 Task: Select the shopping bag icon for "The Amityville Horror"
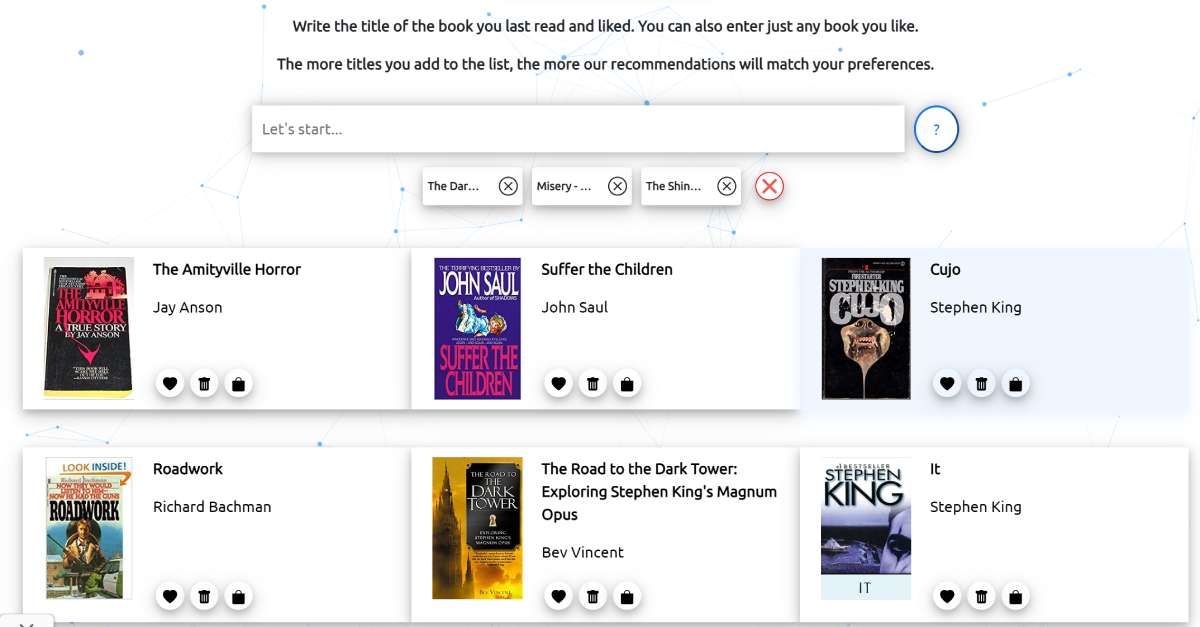(x=239, y=383)
